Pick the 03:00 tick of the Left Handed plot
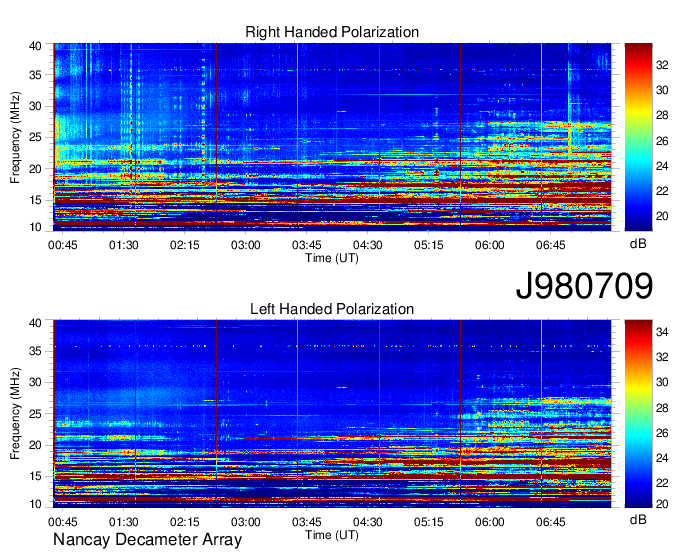 [x=245, y=522]
